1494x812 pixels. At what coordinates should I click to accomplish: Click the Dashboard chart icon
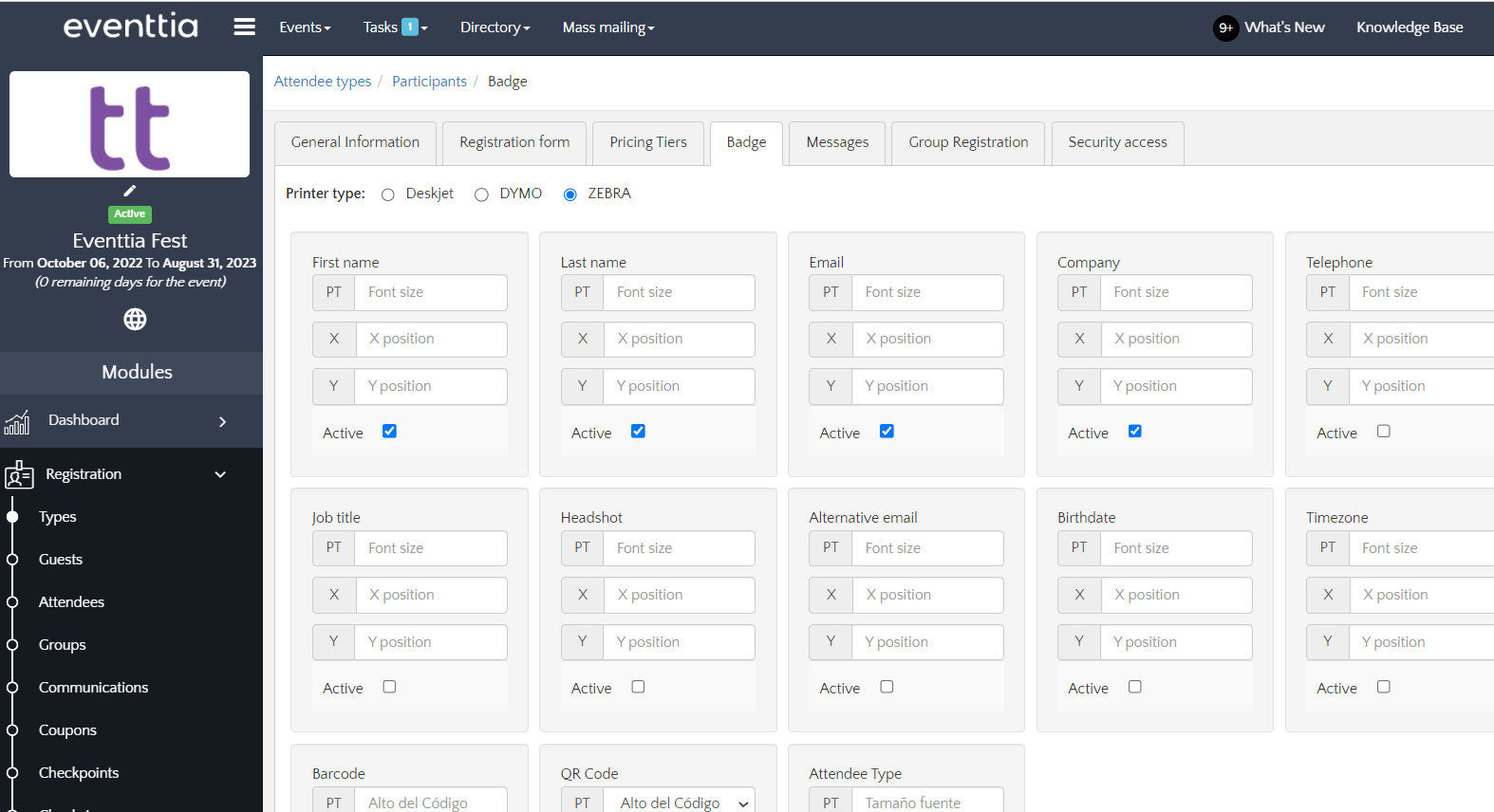pyautogui.click(x=17, y=422)
